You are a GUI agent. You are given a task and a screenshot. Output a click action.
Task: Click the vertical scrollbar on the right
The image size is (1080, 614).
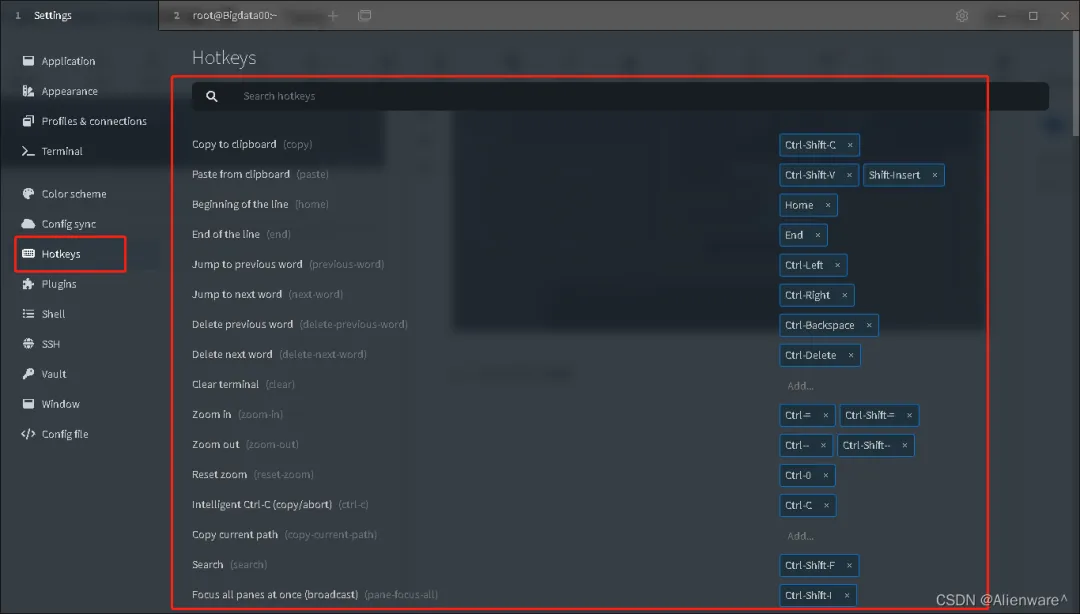[1075, 83]
